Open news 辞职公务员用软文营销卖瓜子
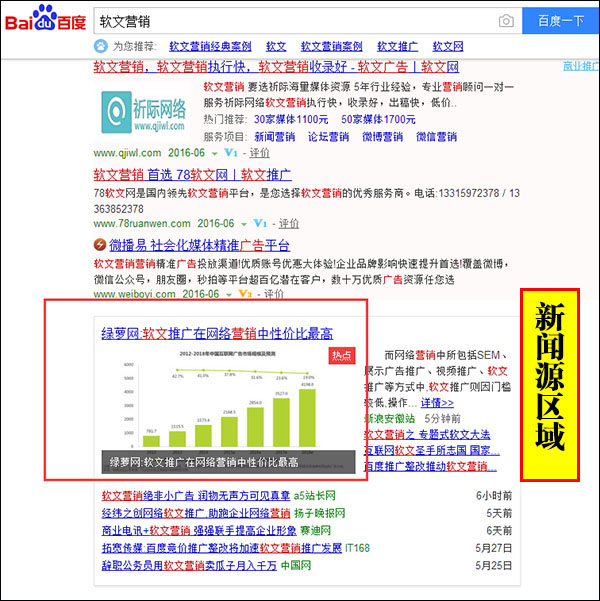 189,566
